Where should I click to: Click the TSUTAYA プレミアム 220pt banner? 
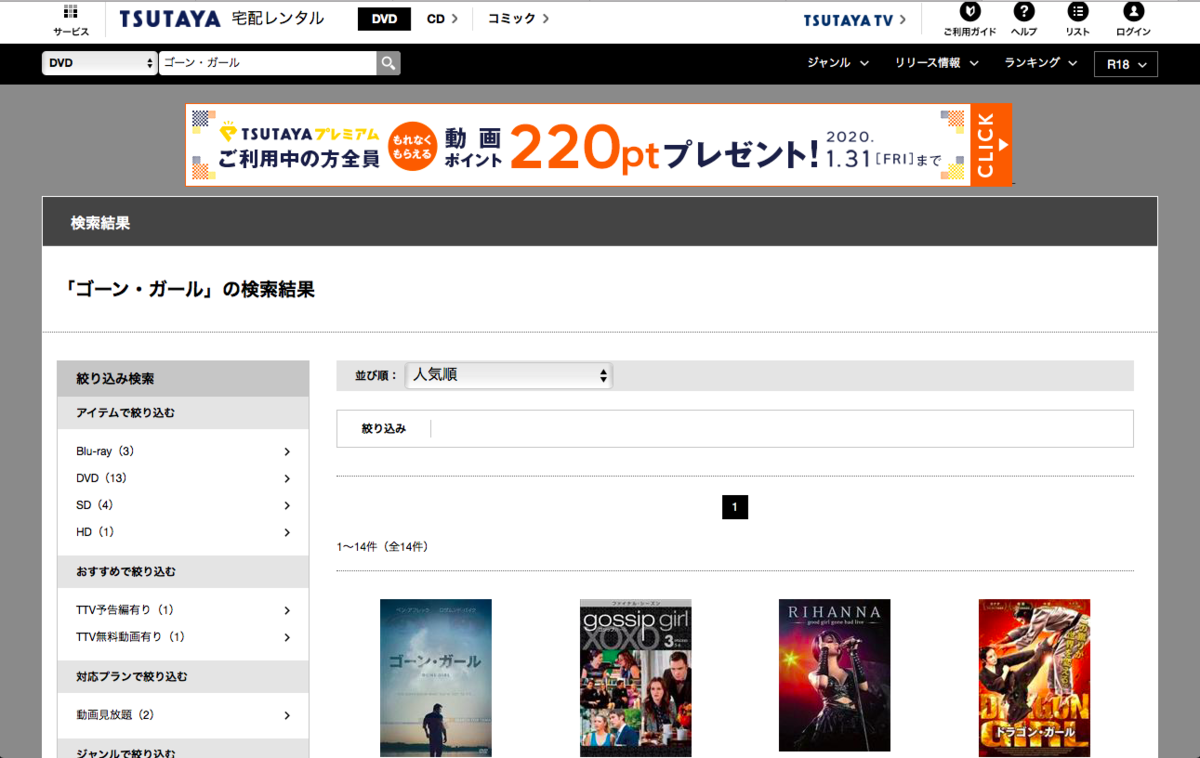[x=599, y=145]
